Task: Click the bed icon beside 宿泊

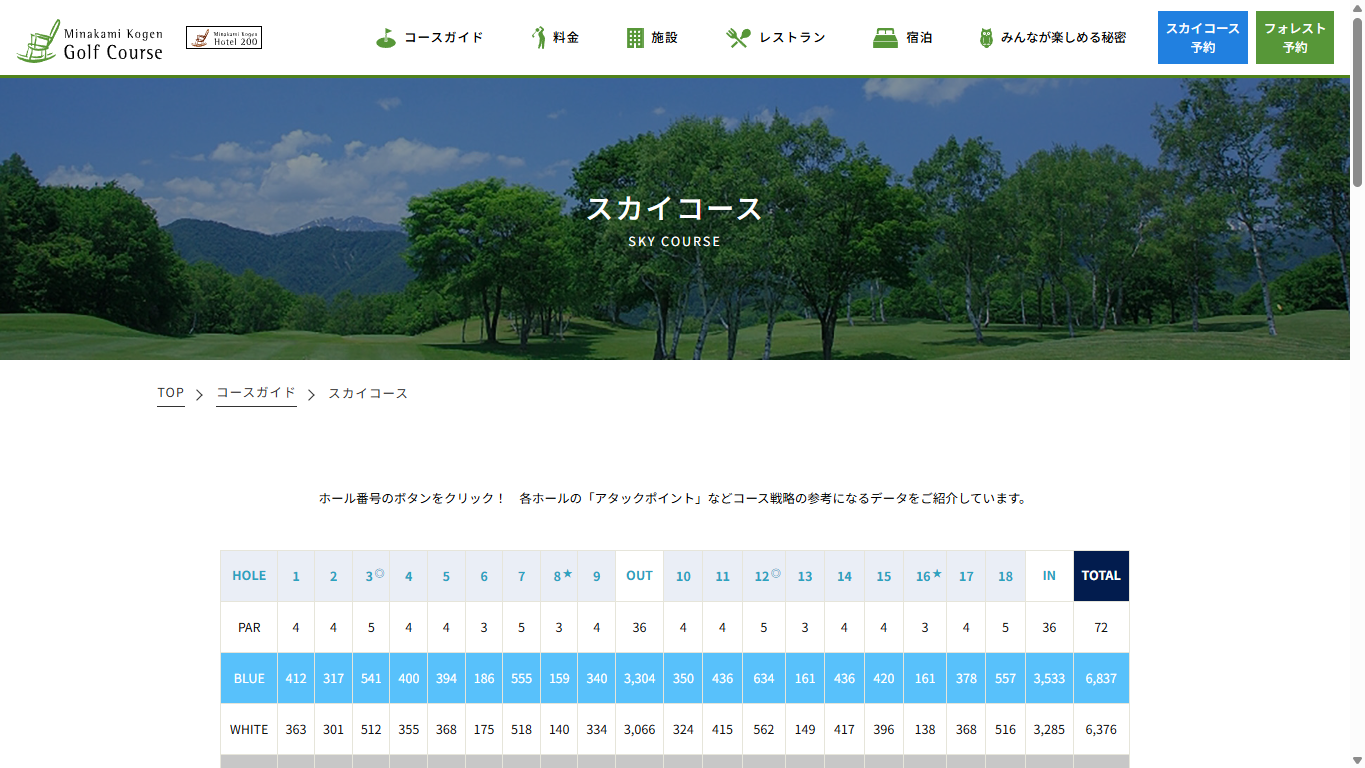Action: pyautogui.click(x=885, y=38)
